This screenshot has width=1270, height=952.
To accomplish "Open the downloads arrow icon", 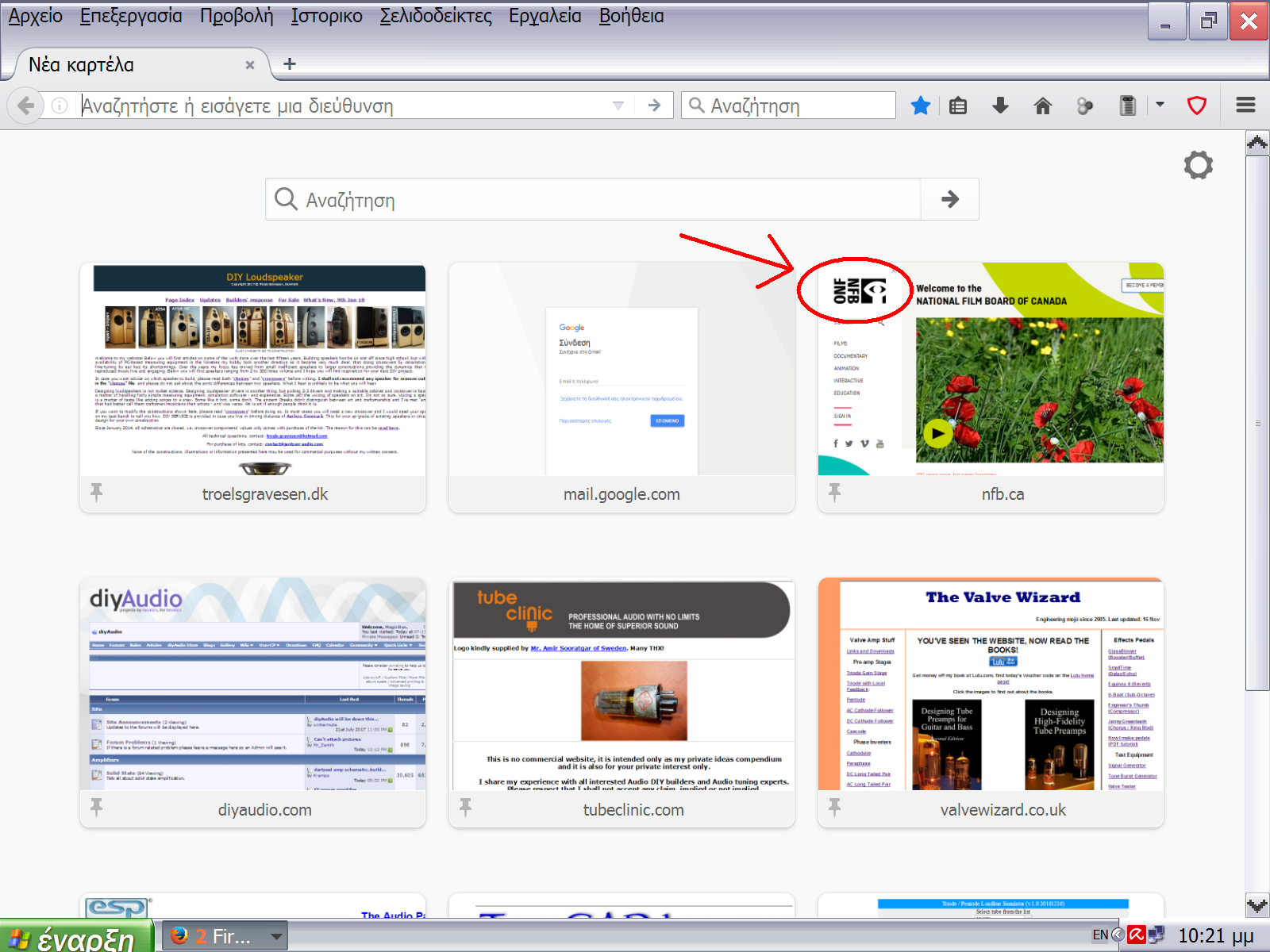I will (1000, 106).
